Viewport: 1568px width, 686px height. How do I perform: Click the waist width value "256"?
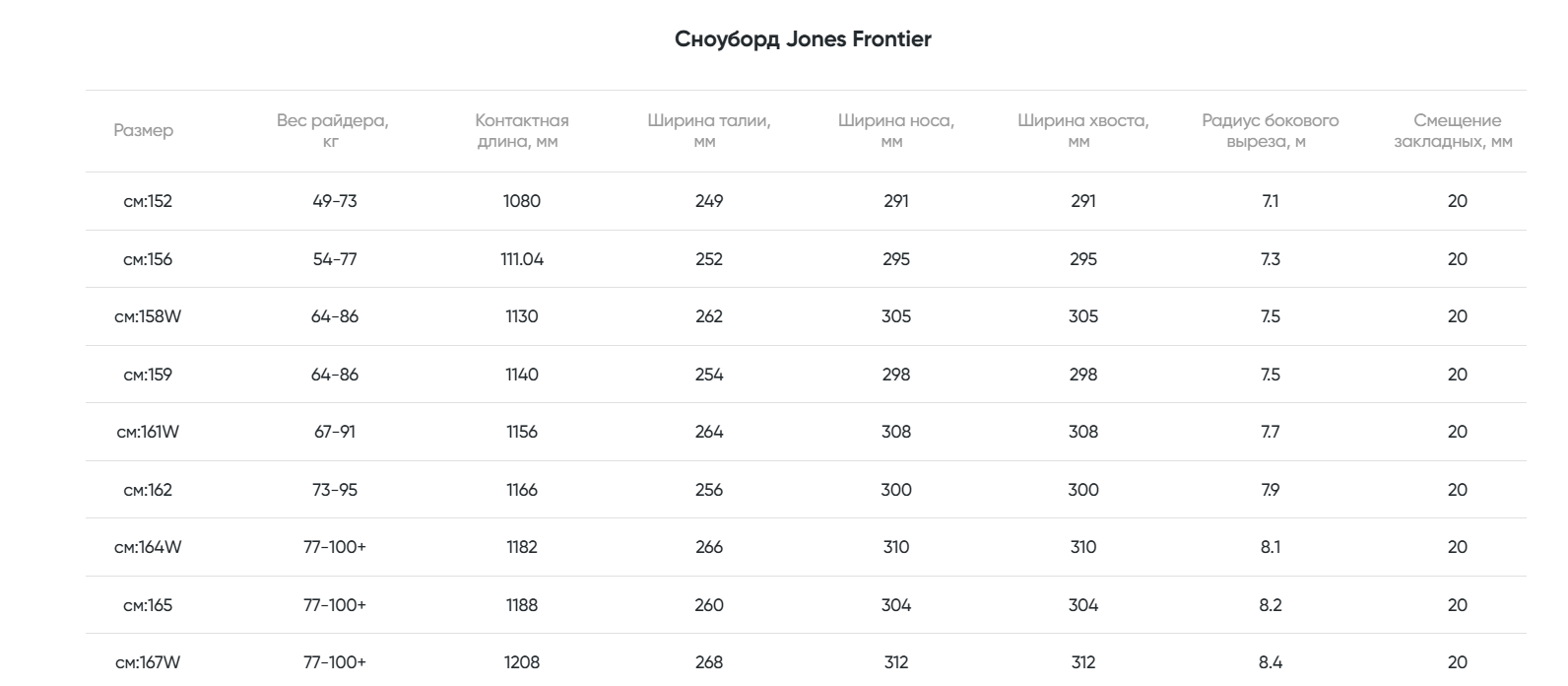(x=709, y=490)
